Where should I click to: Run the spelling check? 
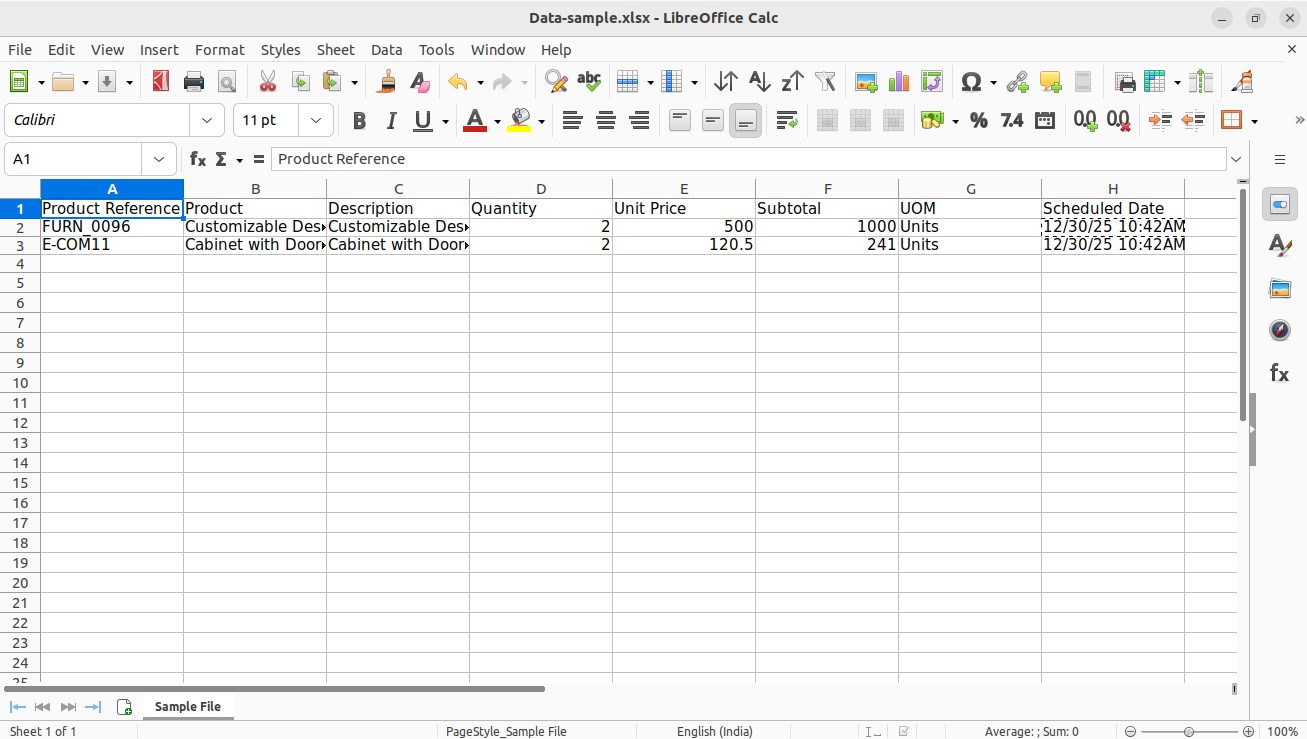589,82
